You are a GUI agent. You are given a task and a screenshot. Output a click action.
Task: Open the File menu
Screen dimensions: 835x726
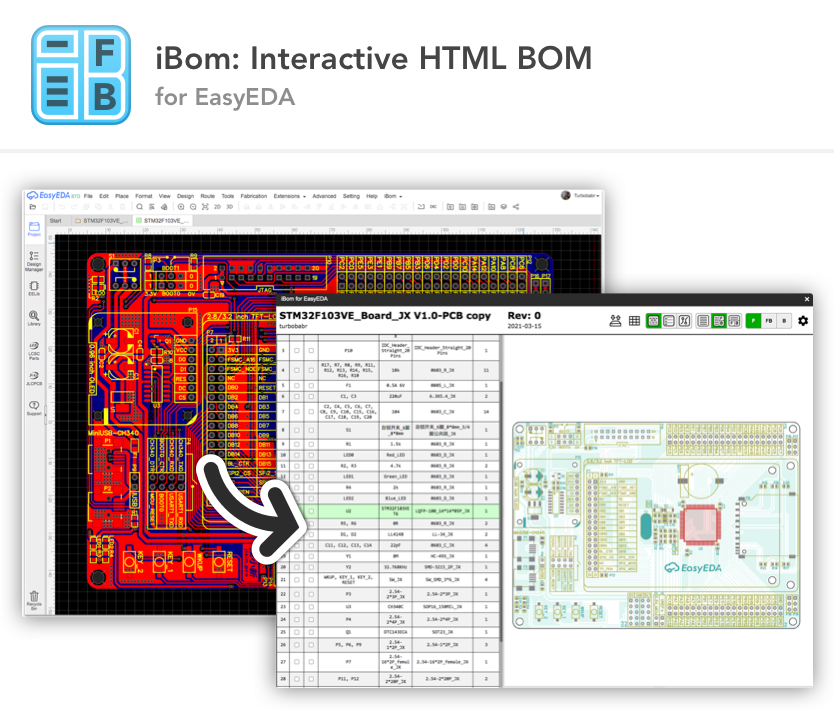(x=88, y=196)
